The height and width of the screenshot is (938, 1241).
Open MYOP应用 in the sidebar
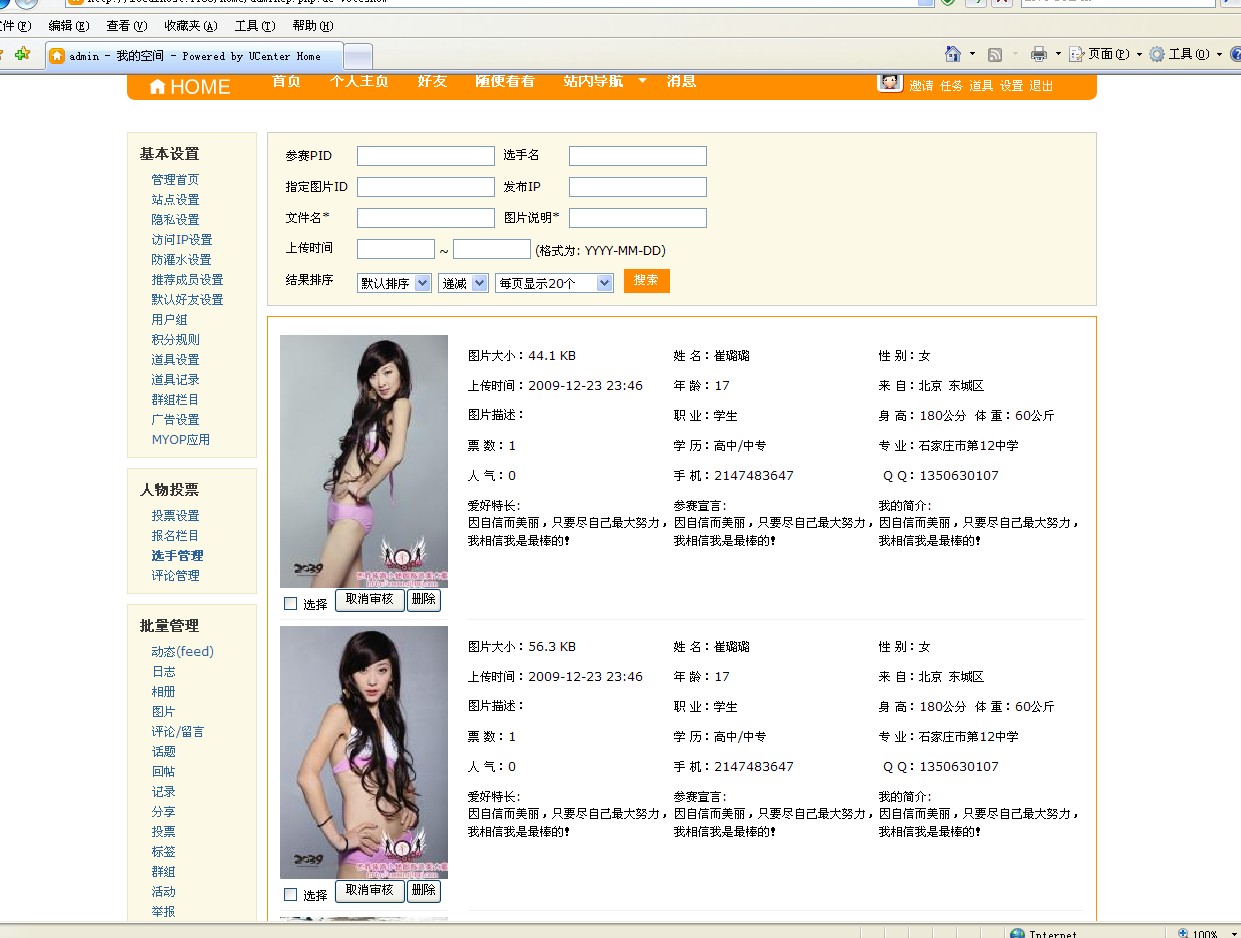[180, 440]
